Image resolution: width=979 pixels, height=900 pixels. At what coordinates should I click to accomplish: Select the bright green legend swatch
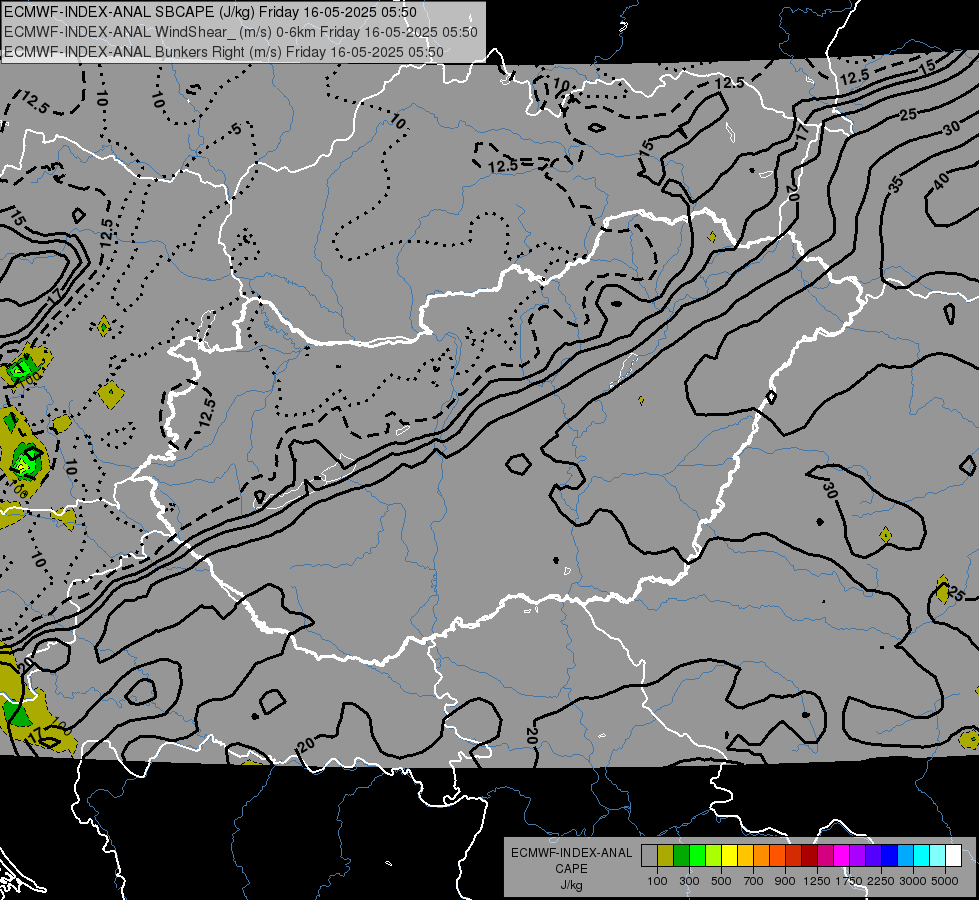tap(697, 856)
